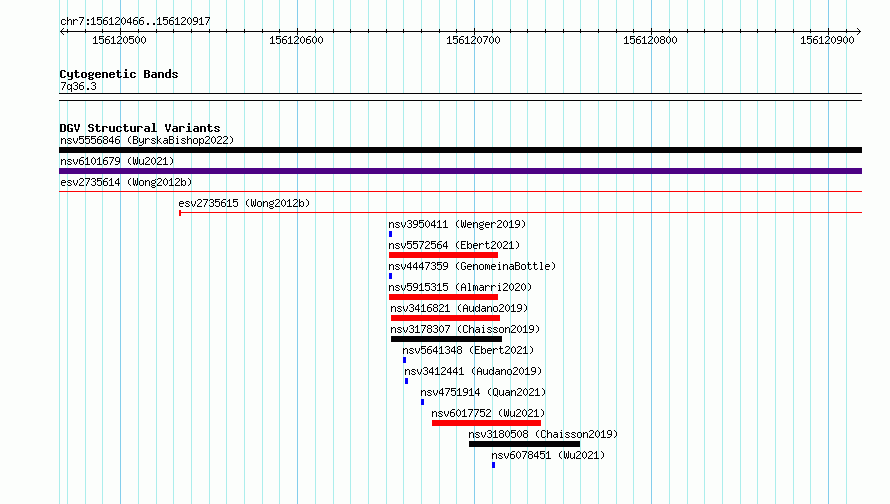Click the blue nsv3950411 marker
This screenshot has width=890, height=504.
391,234
